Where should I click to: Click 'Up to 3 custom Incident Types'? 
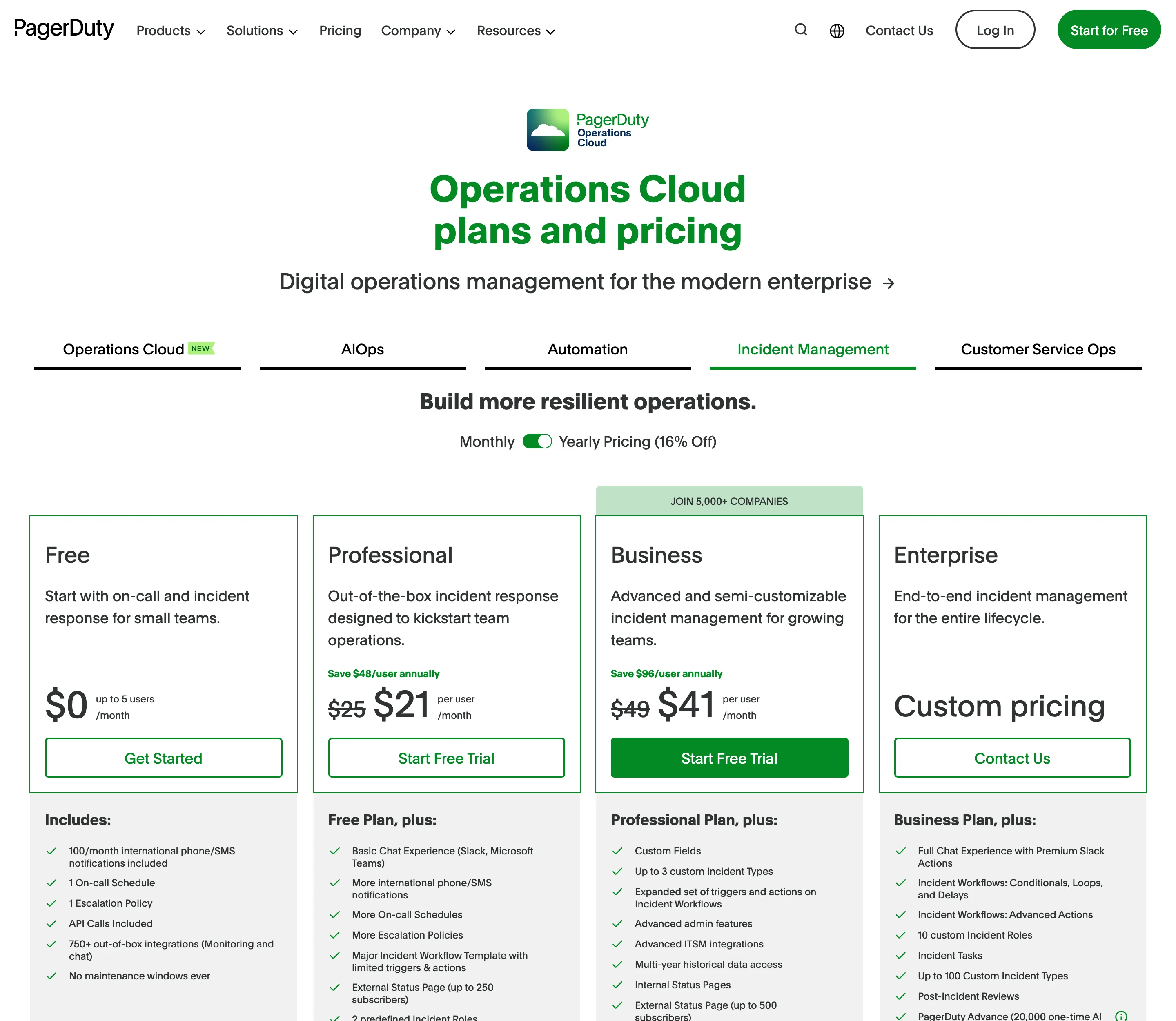(x=704, y=871)
